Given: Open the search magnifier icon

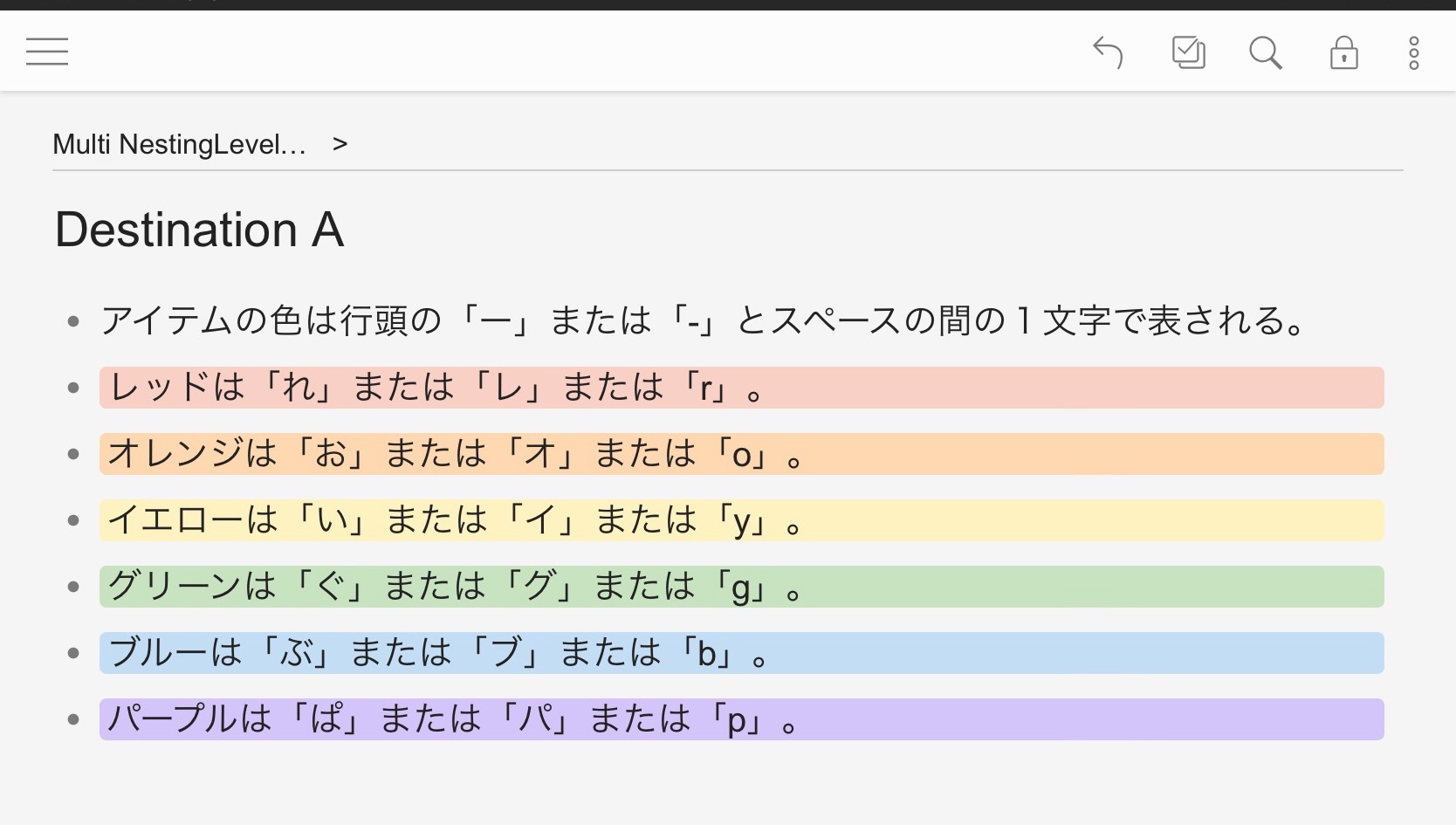Looking at the screenshot, I should click(x=1265, y=52).
